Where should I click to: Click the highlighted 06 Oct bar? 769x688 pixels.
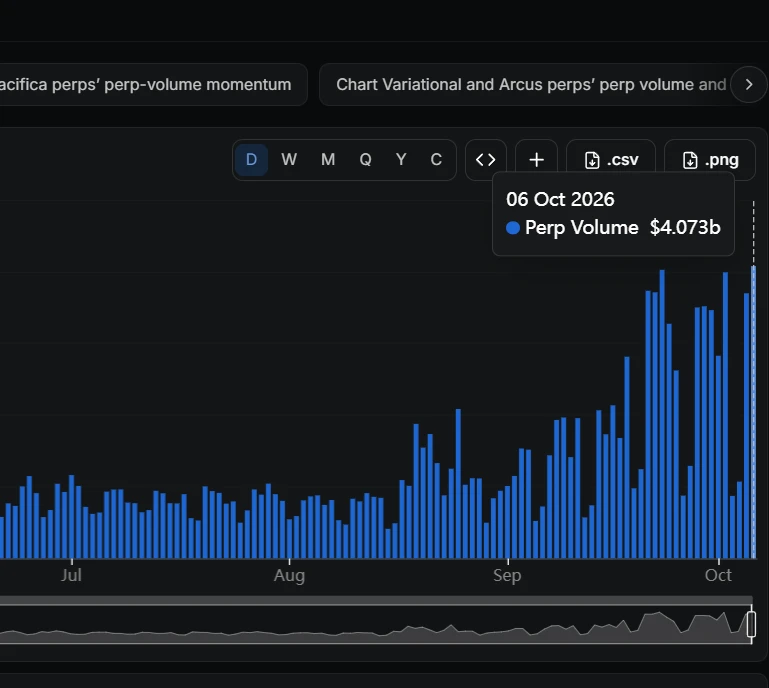click(754, 412)
